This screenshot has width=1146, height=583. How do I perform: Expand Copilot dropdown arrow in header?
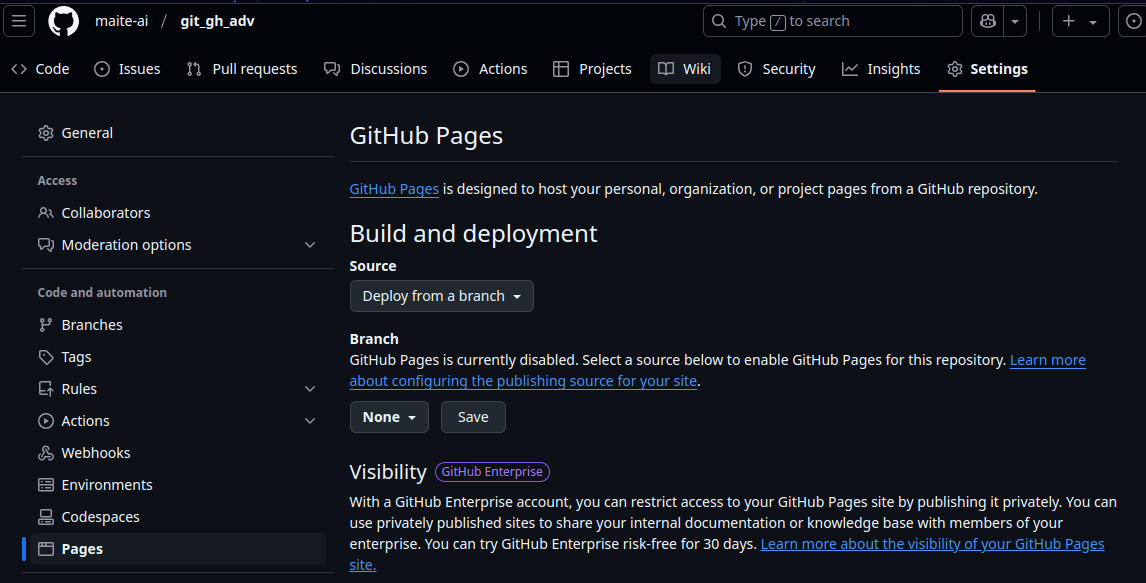pyautogui.click(x=1015, y=21)
